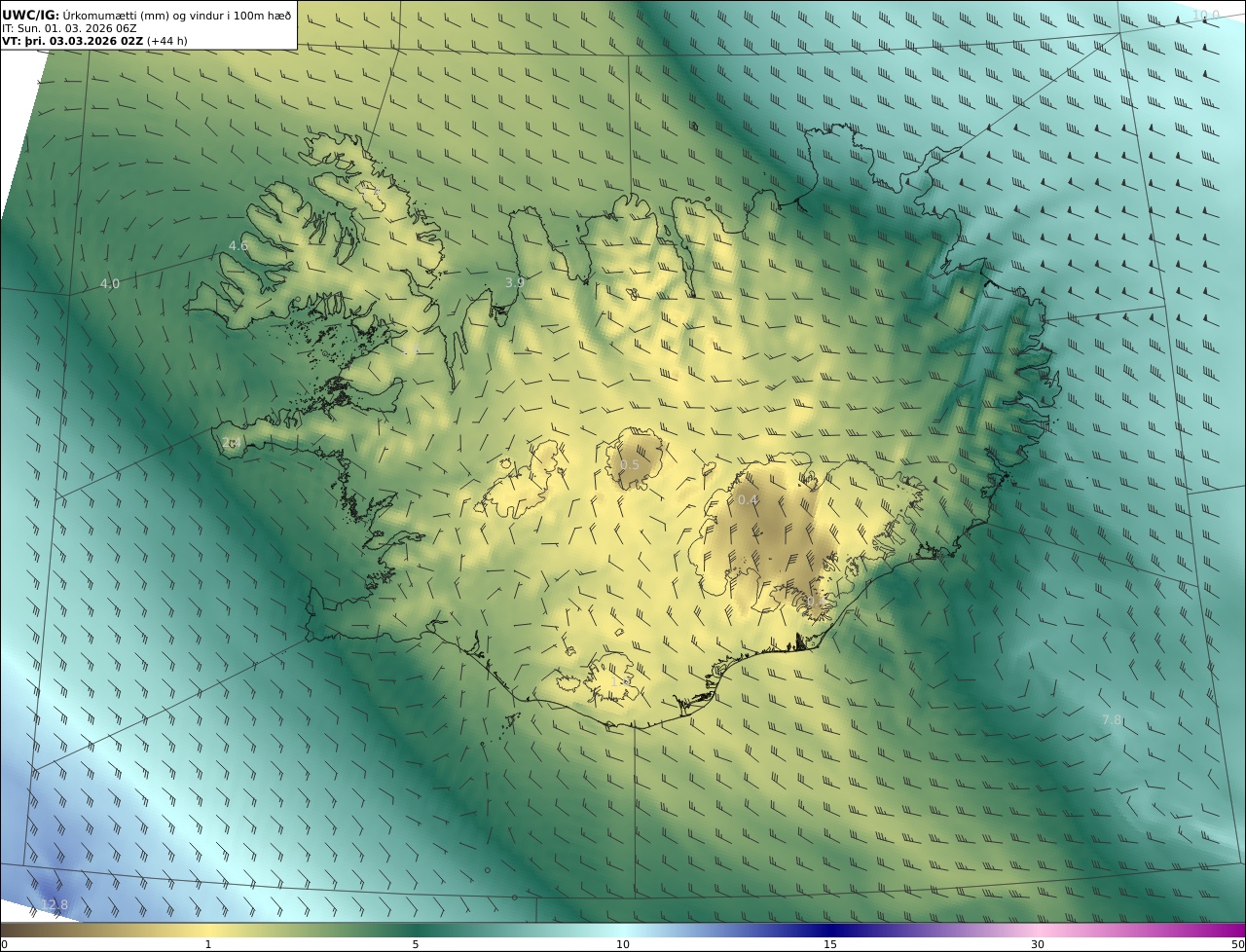Click the 'VT: þri. 03.03.2026 02Z (+44 h)' line
The image size is (1246, 952).
coord(94,41)
